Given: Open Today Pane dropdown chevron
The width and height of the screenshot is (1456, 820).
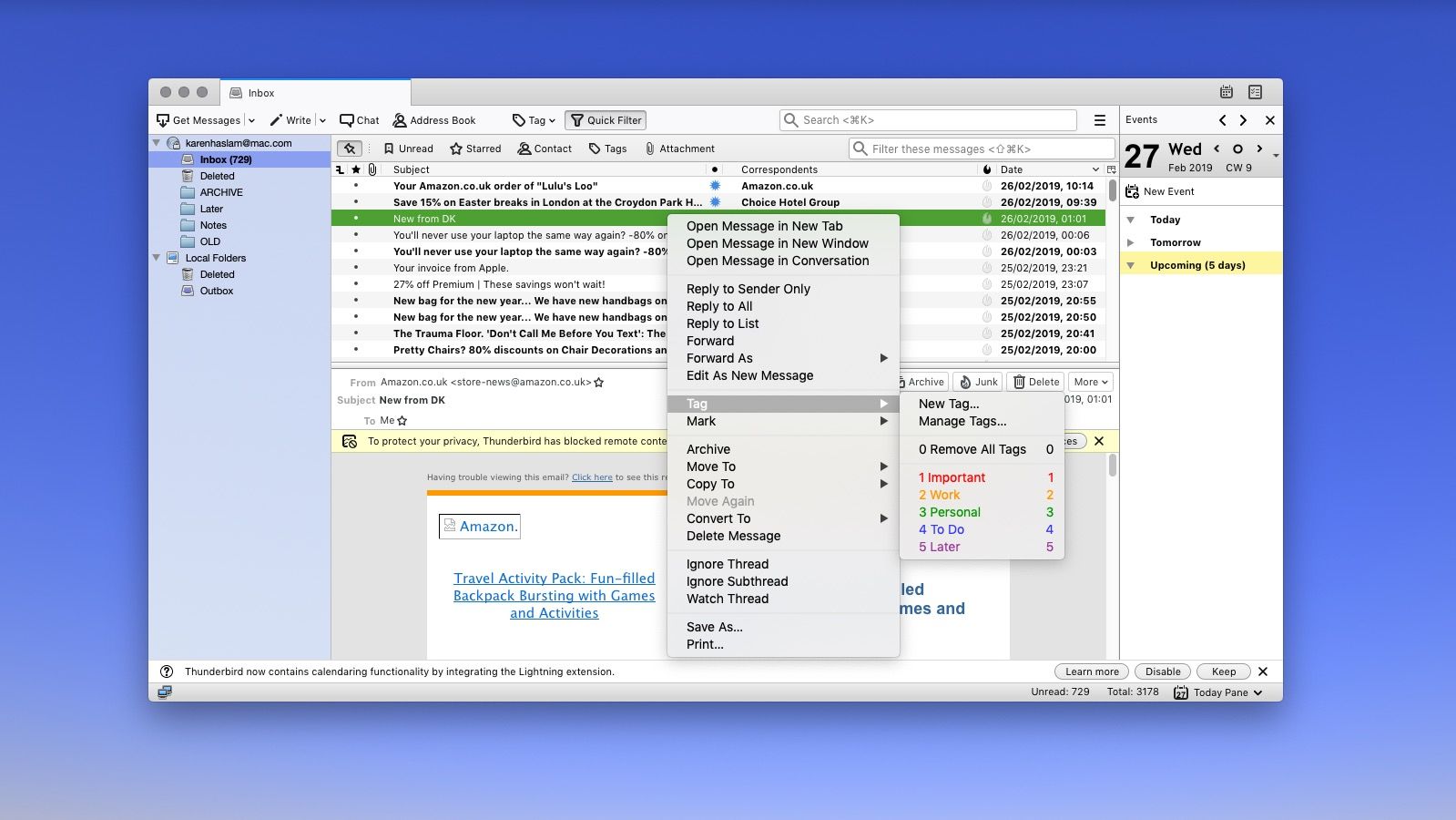Looking at the screenshot, I should point(1258,692).
